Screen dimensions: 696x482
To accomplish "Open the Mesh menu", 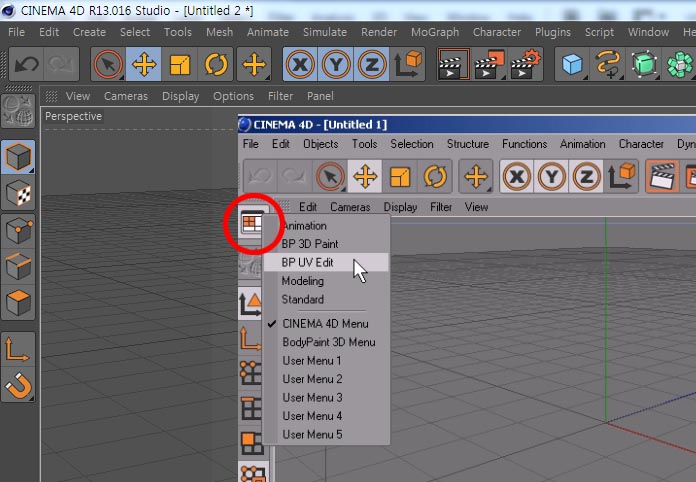I will 219,32.
